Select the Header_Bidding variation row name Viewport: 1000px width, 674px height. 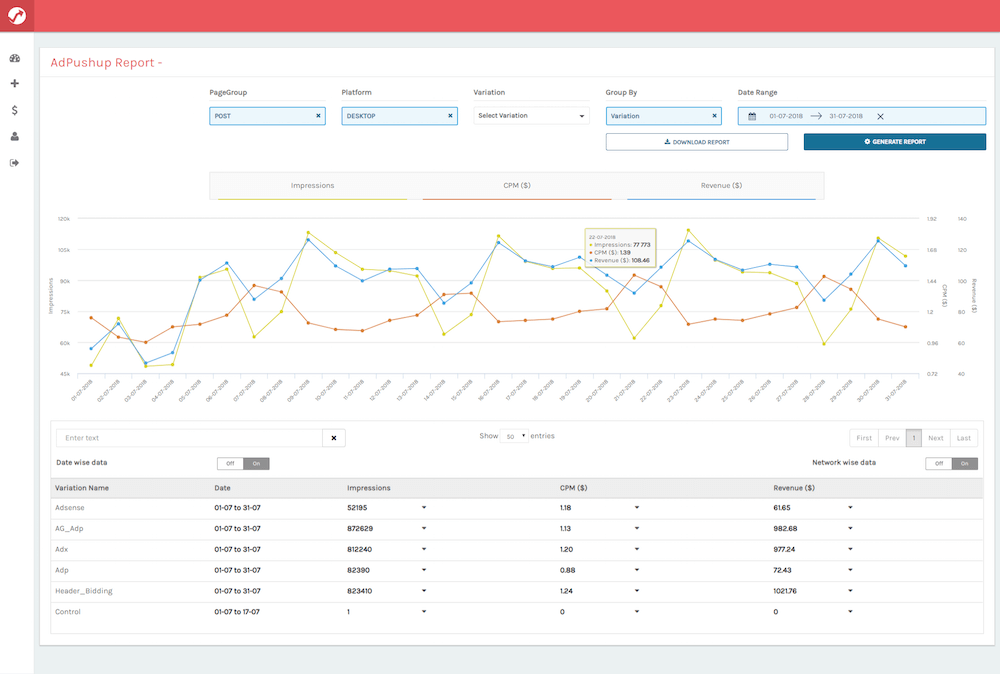tap(84, 591)
